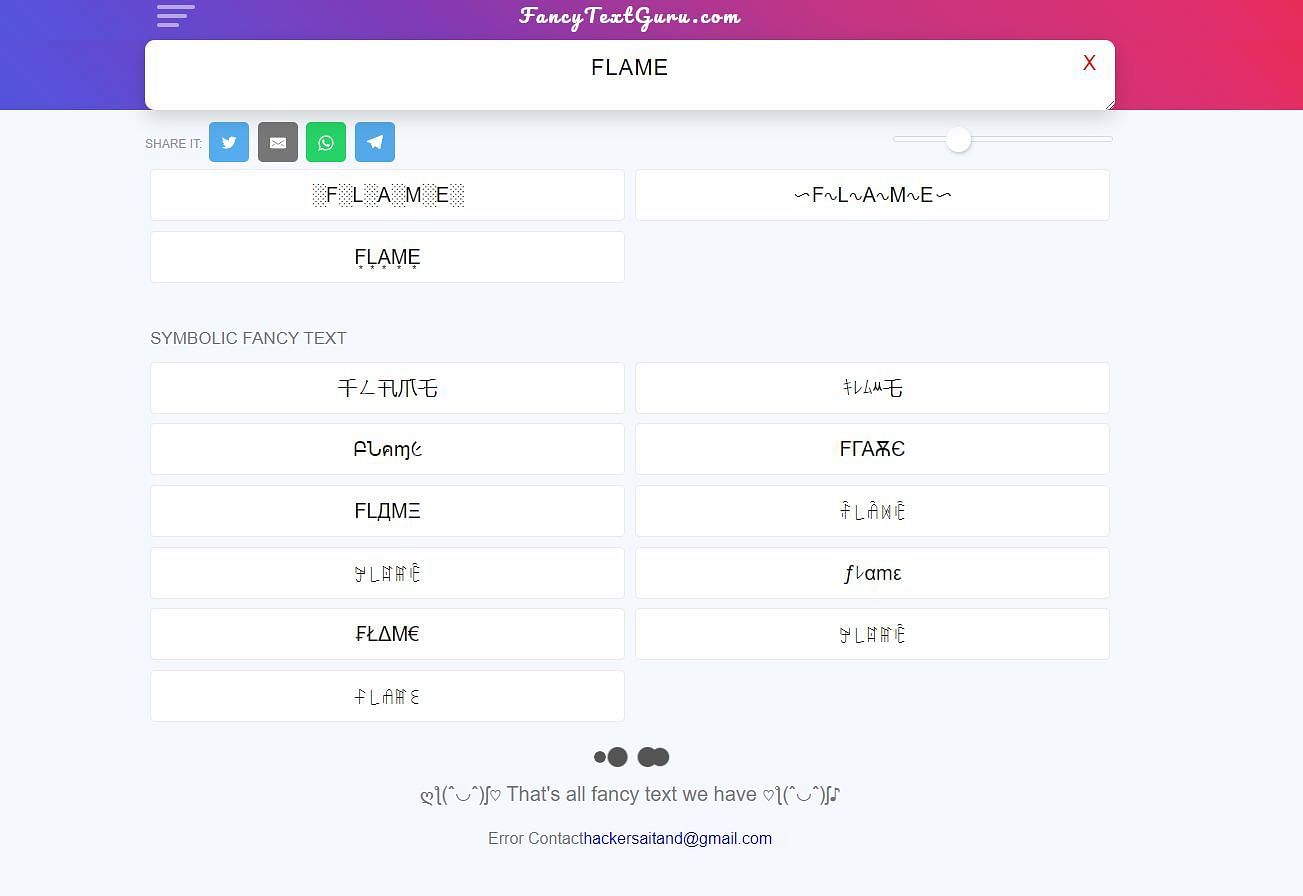Copy the first symbolic style under the heading
1303x896 pixels.
387,388
